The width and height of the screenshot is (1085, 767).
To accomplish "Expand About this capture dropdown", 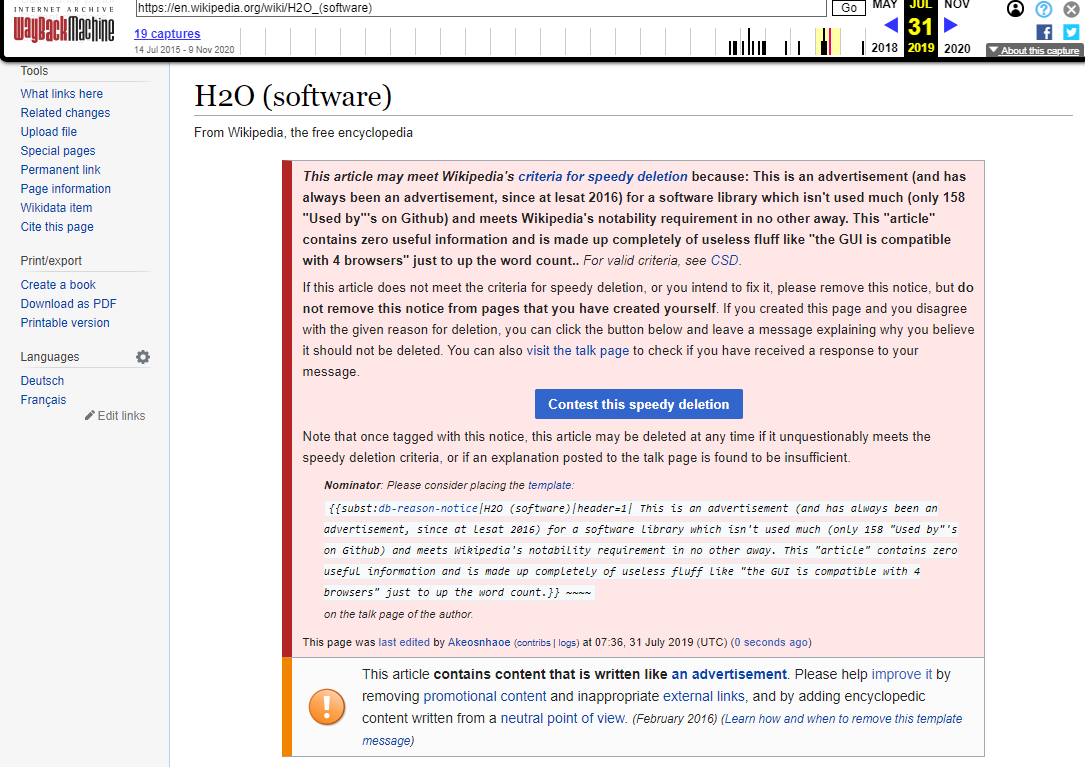I will click(x=1033, y=51).
